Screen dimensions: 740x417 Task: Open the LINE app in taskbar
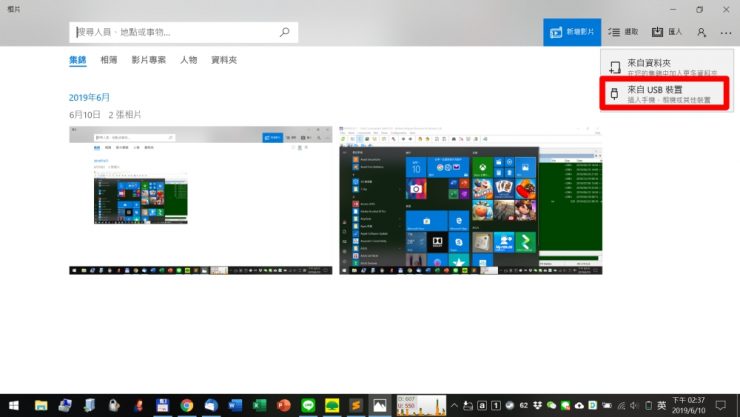tap(308, 405)
